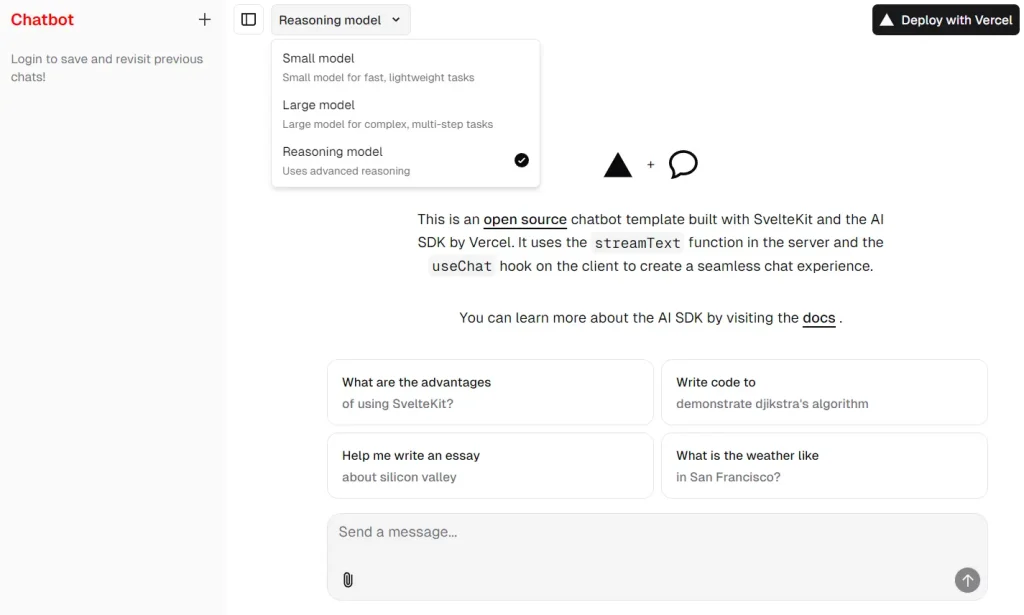Visit the AI SDK docs link
Image resolution: width=1024 pixels, height=615 pixels.
tap(819, 318)
